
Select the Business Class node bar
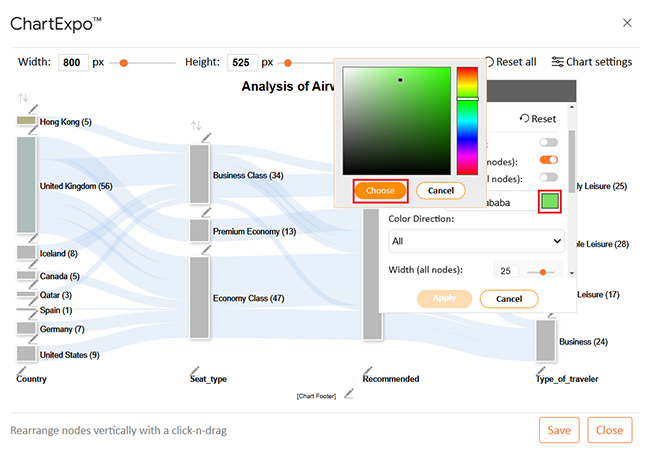(199, 174)
